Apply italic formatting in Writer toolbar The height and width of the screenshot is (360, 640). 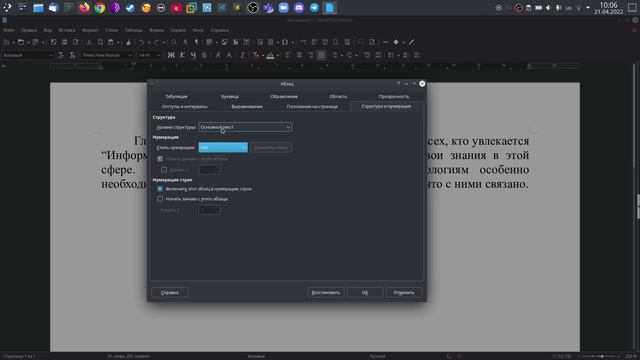[182, 55]
